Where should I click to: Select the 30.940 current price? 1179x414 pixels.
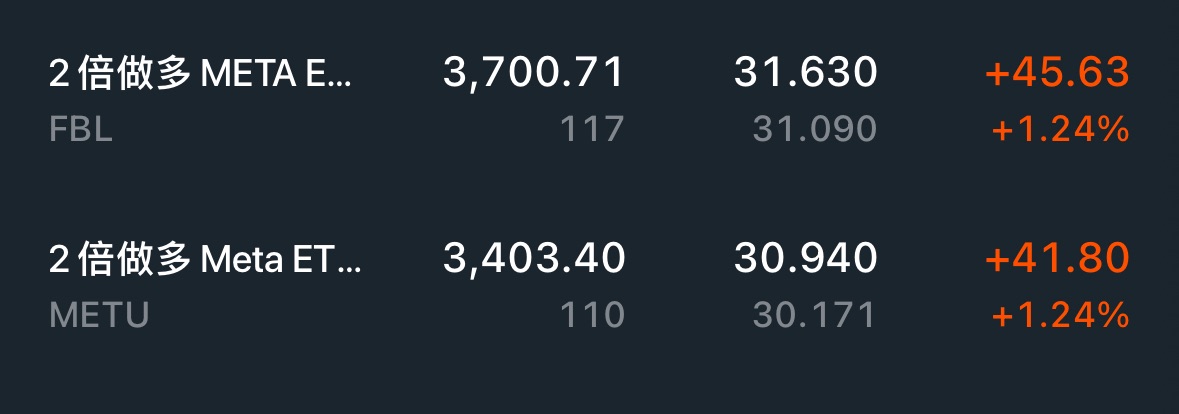pyautogui.click(x=805, y=260)
